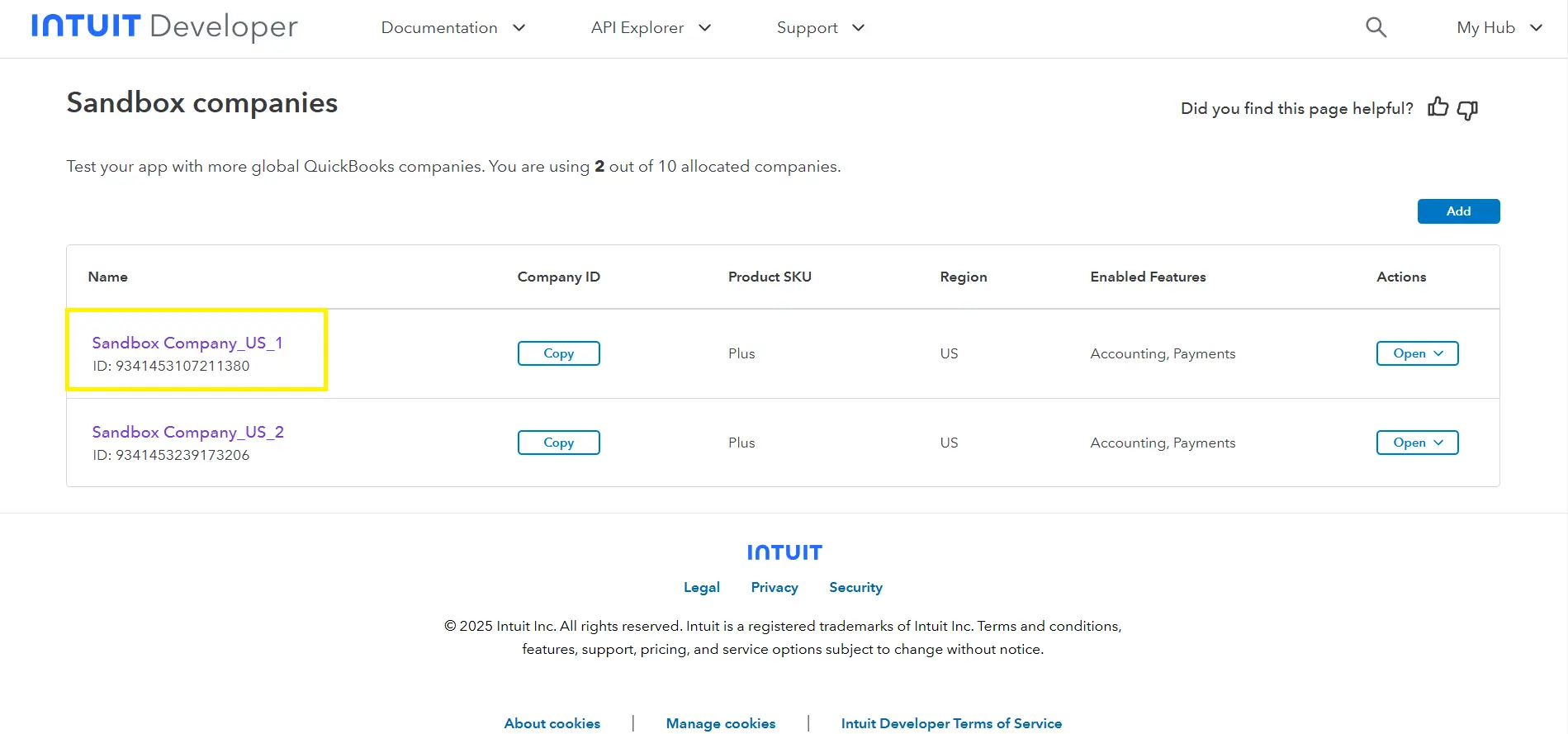Viewport: 1568px width, 734px height.
Task: Click the Actions column header
Action: click(x=1401, y=277)
